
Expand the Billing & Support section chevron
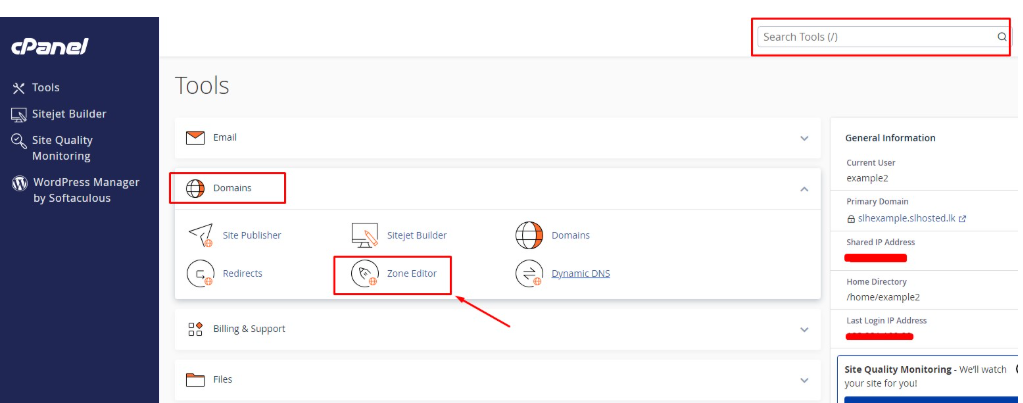pyautogui.click(x=804, y=329)
